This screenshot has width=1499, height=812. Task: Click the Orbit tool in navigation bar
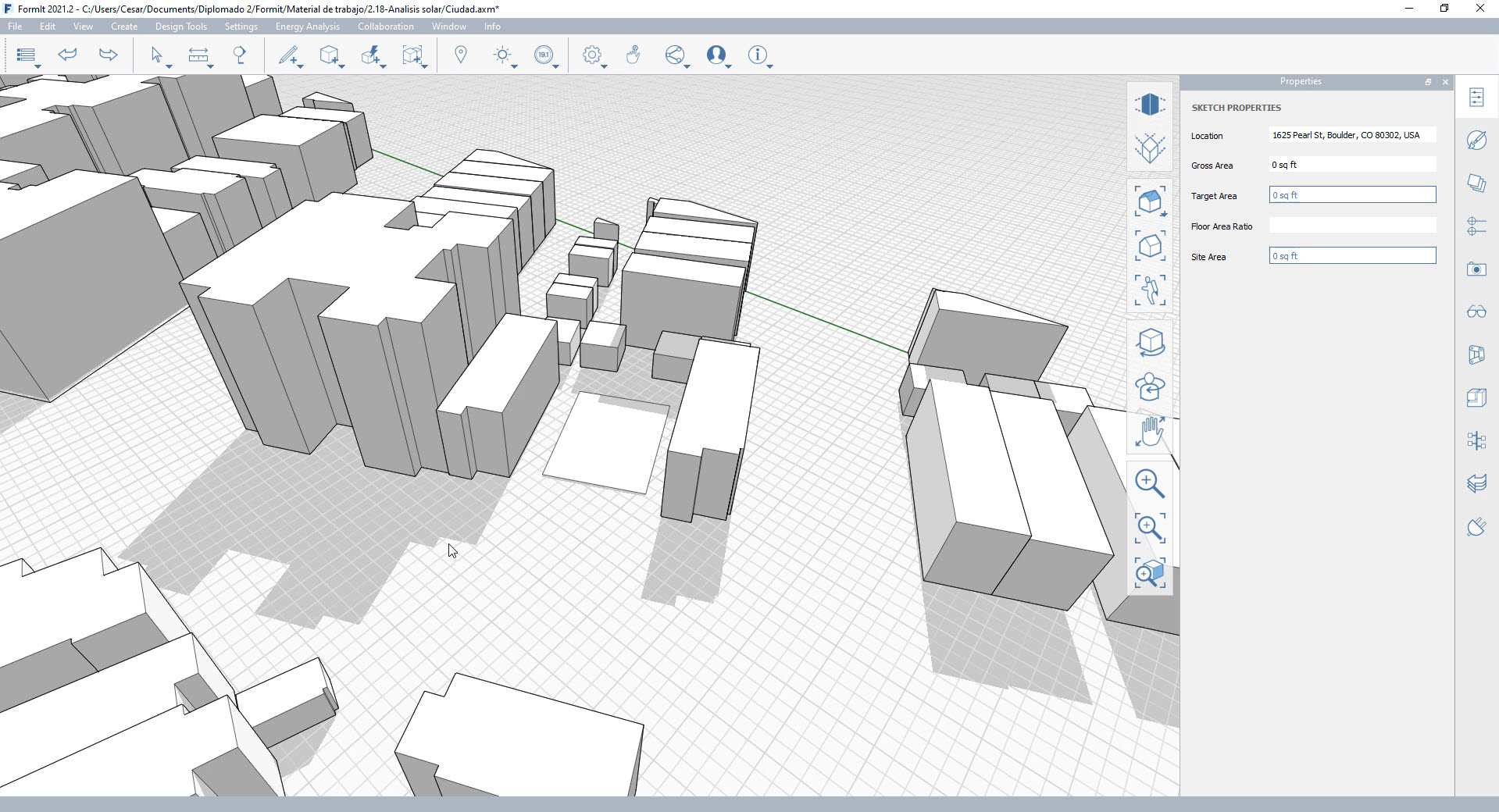click(x=1149, y=342)
